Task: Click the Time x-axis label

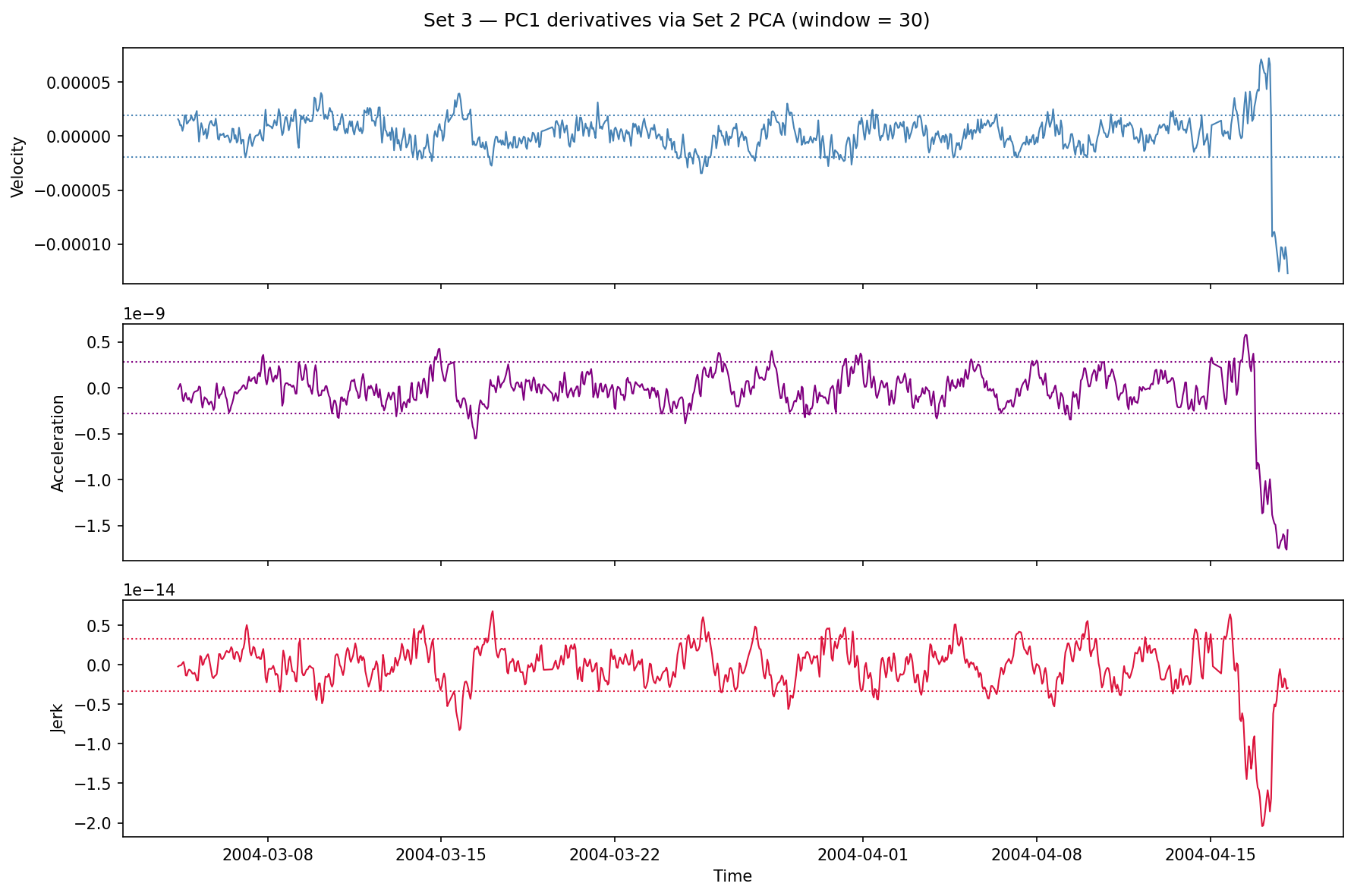Action: [732, 876]
